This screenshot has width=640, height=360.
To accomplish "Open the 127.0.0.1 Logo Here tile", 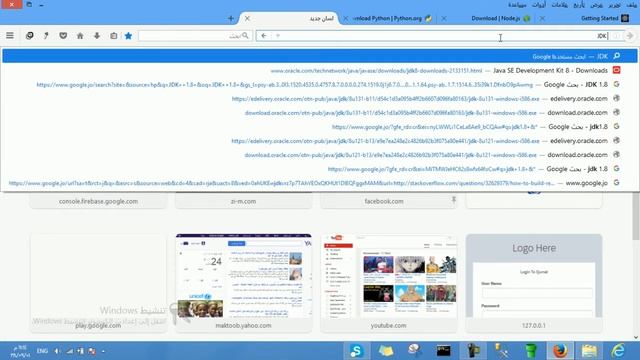I will coord(534,282).
